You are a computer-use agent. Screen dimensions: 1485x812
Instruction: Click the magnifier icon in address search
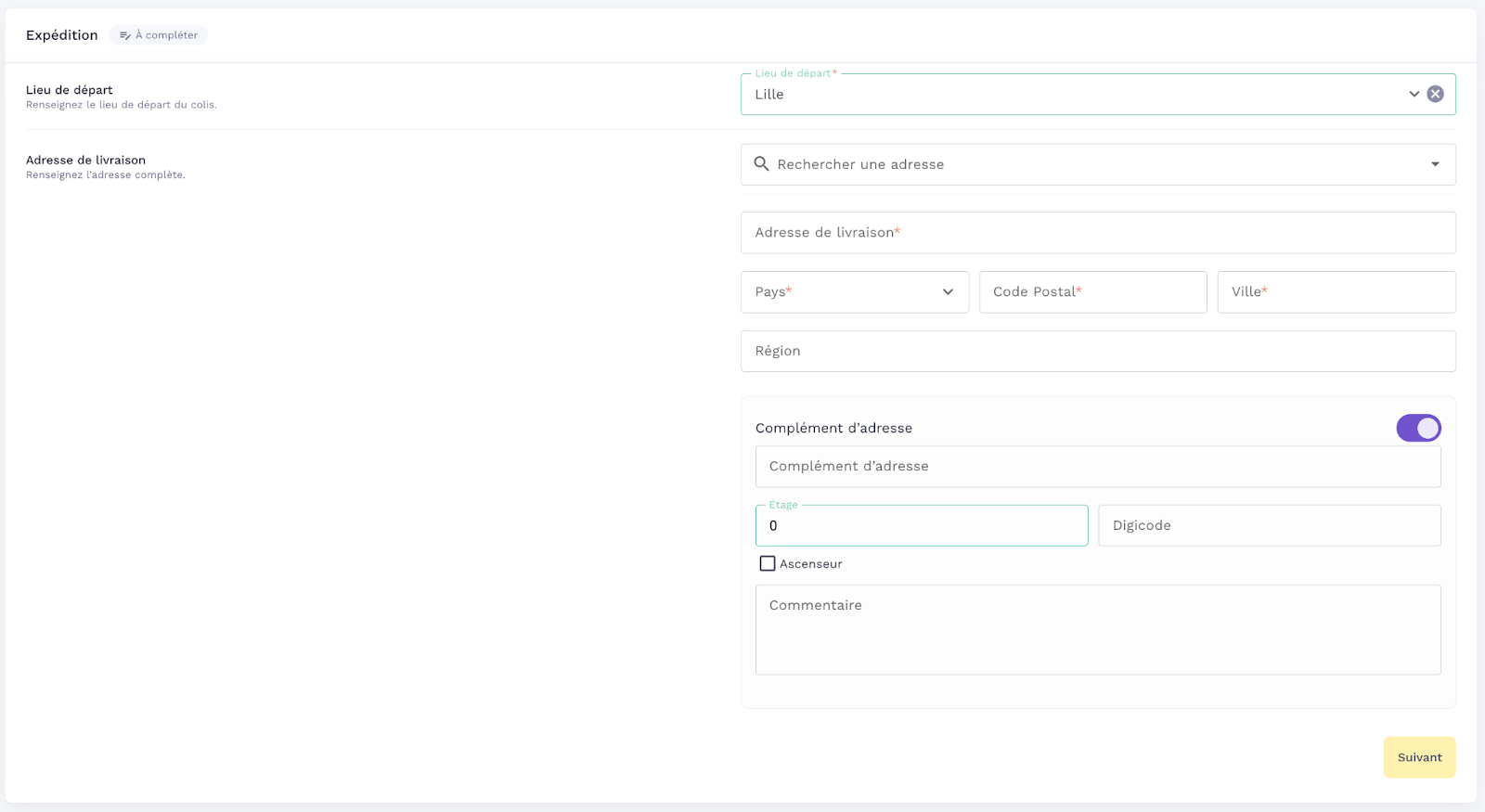tap(761, 164)
